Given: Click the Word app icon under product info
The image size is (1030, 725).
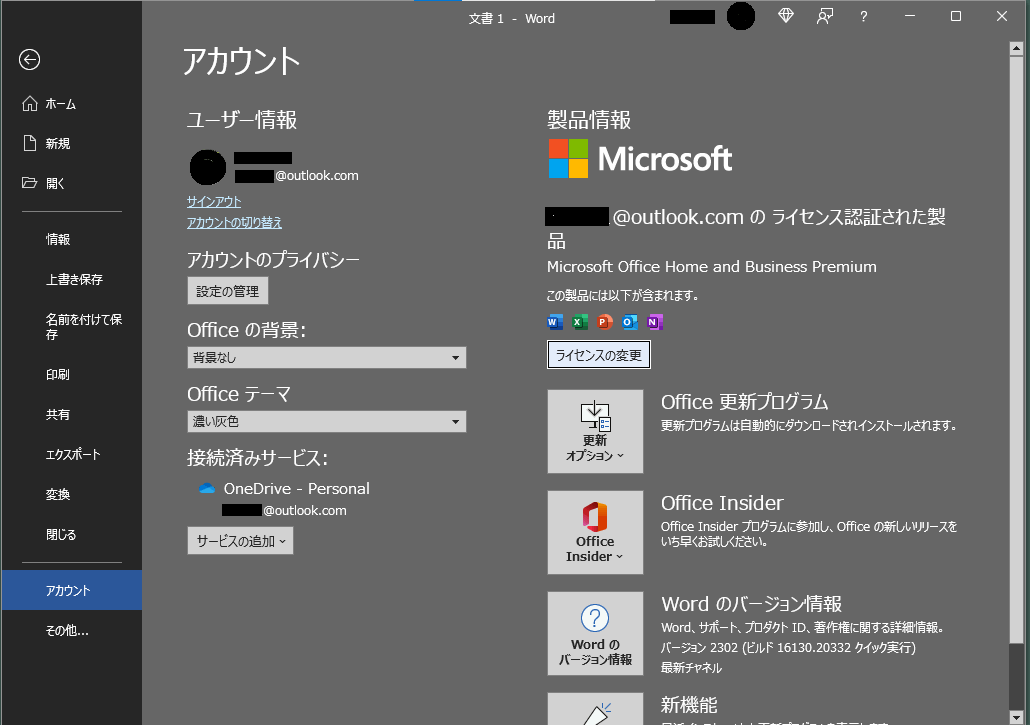Looking at the screenshot, I should [555, 322].
